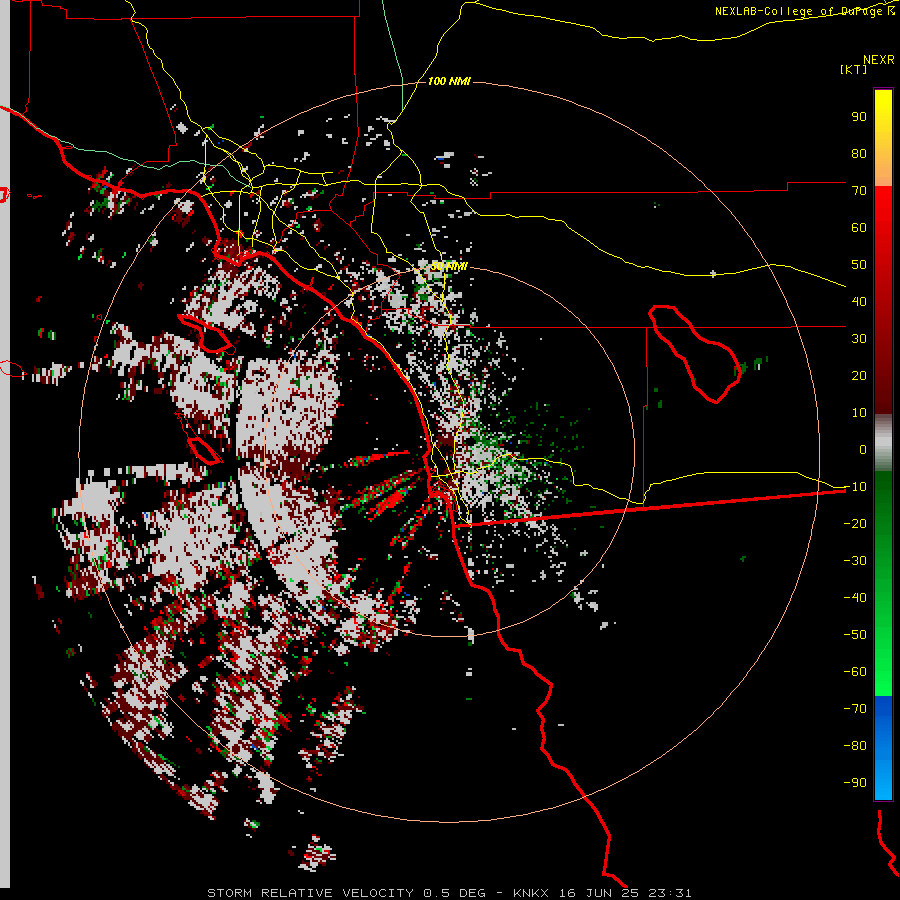Click the KT units label above scale

pos(854,69)
